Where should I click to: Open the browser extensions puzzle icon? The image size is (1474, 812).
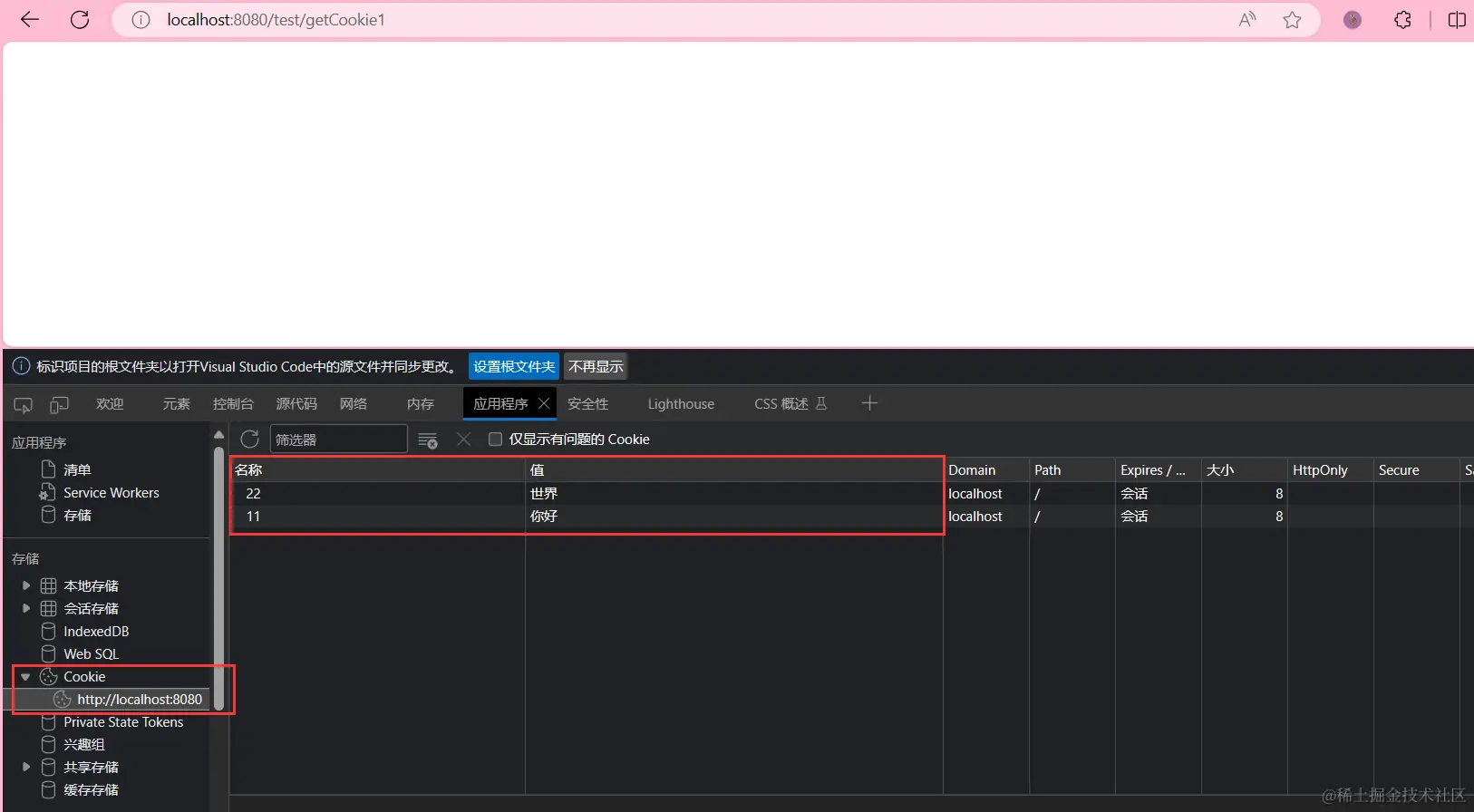(1402, 20)
